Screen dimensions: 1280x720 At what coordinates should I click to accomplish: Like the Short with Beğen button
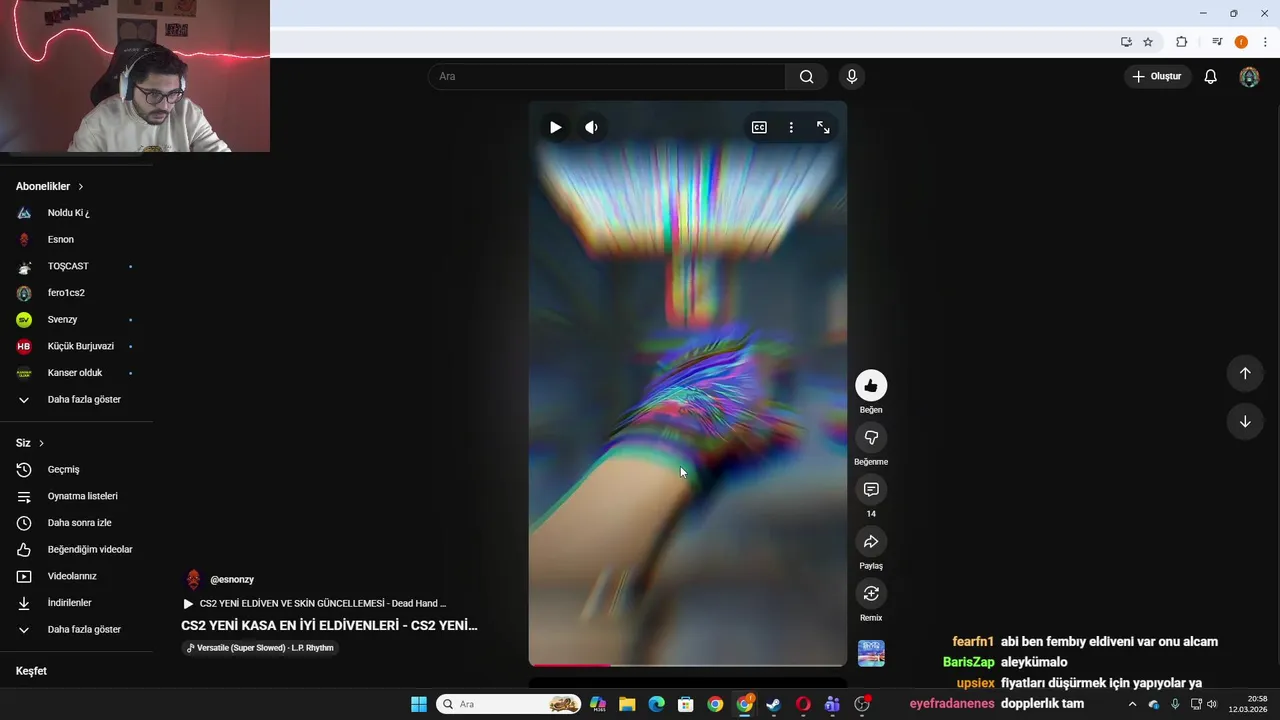pyautogui.click(x=871, y=385)
